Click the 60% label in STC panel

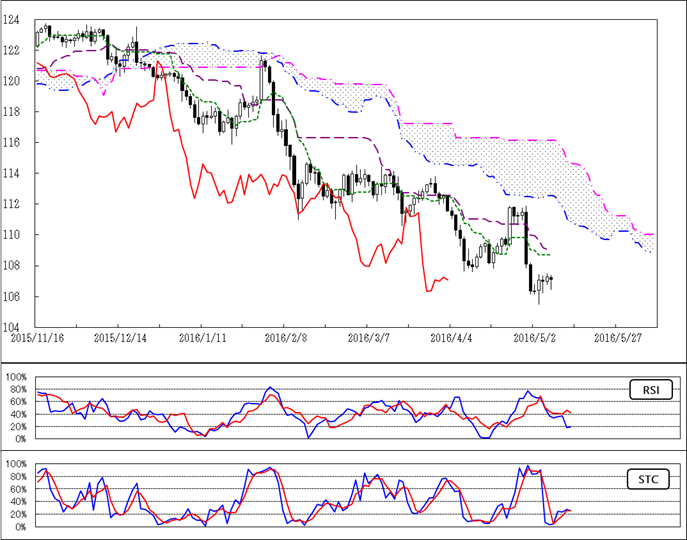19,489
